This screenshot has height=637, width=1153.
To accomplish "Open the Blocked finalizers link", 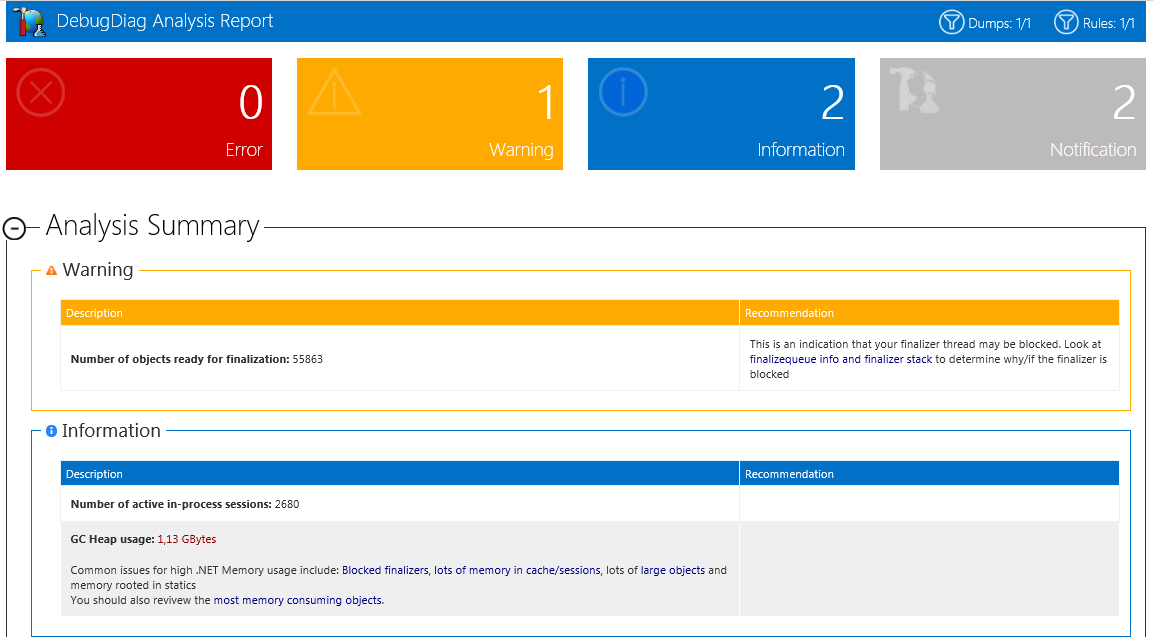I will [x=385, y=570].
